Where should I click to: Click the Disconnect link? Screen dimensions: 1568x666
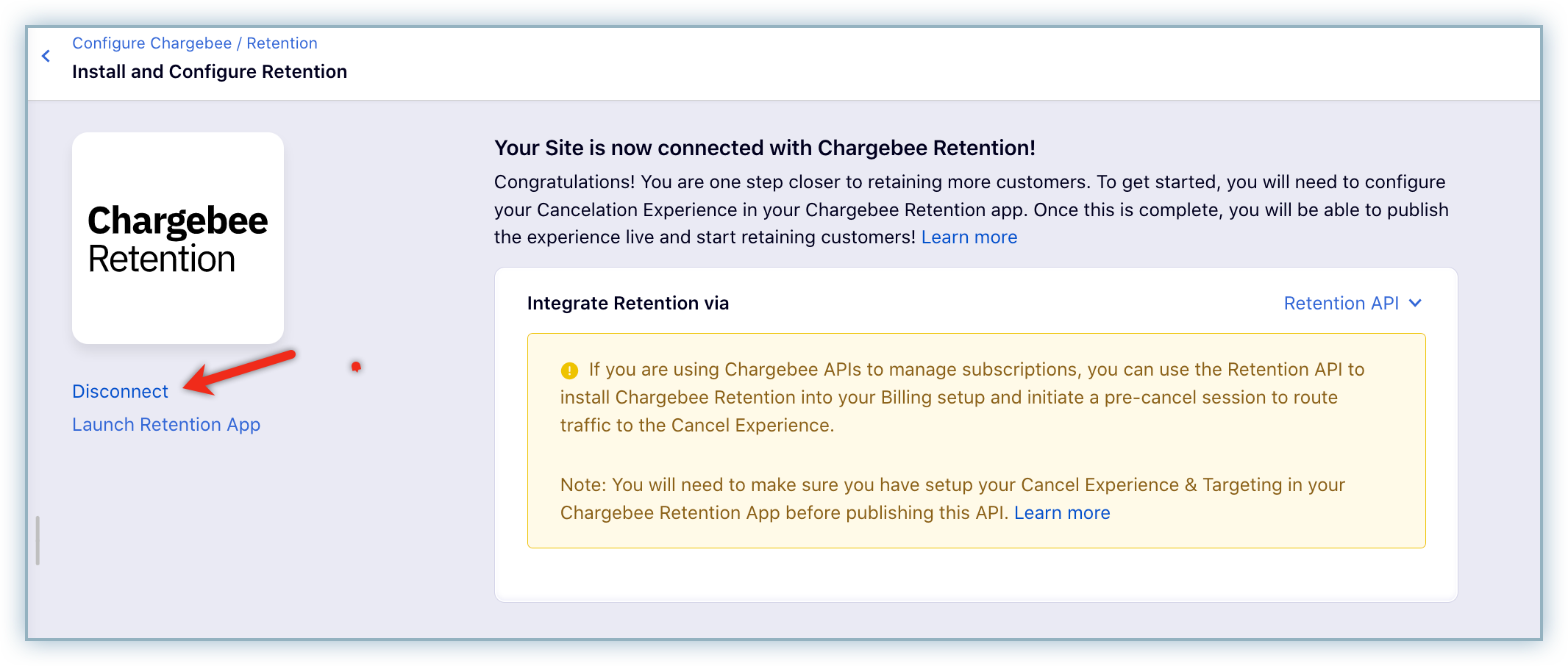coord(120,391)
